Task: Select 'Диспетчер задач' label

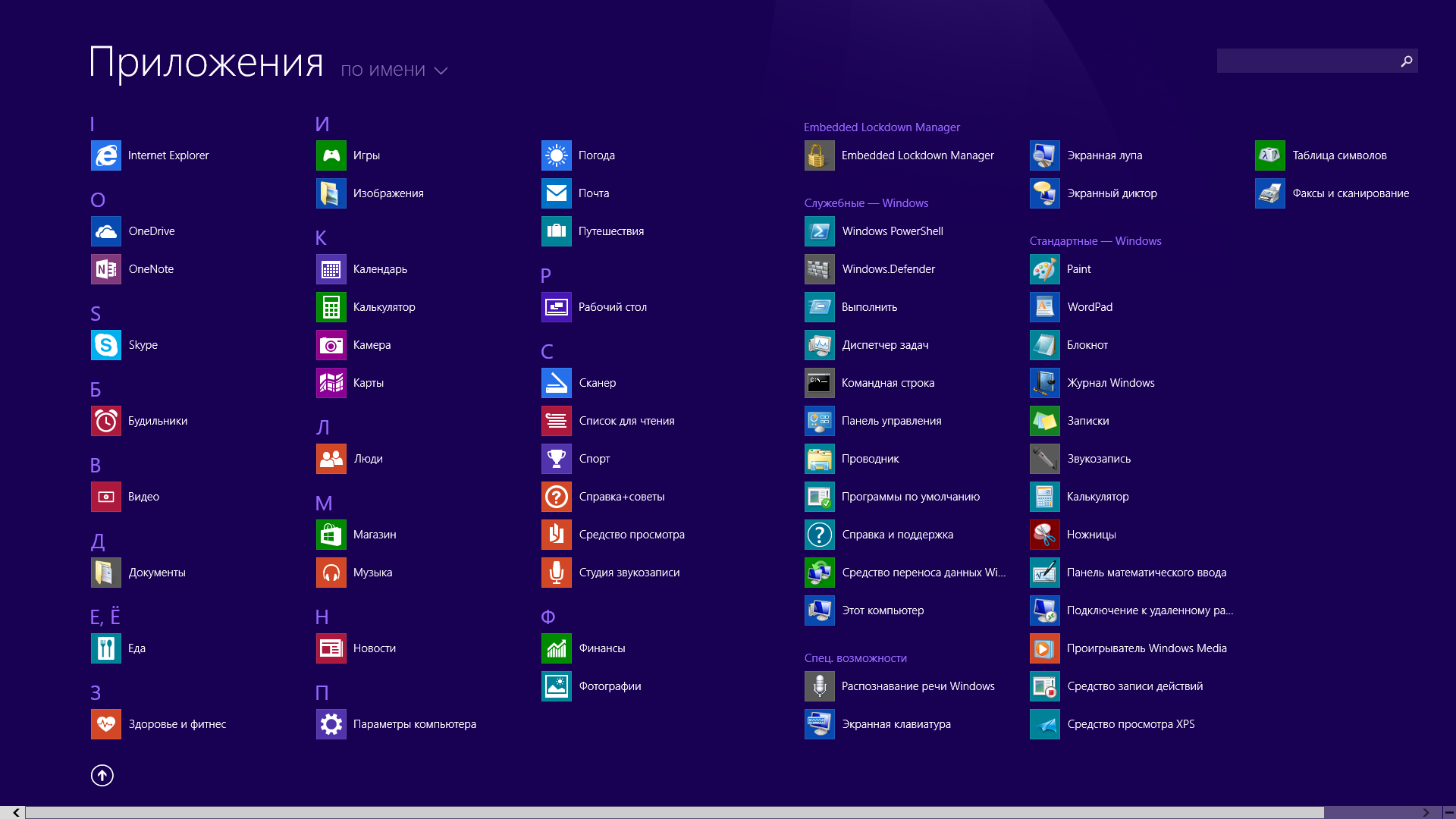Action: tap(885, 345)
